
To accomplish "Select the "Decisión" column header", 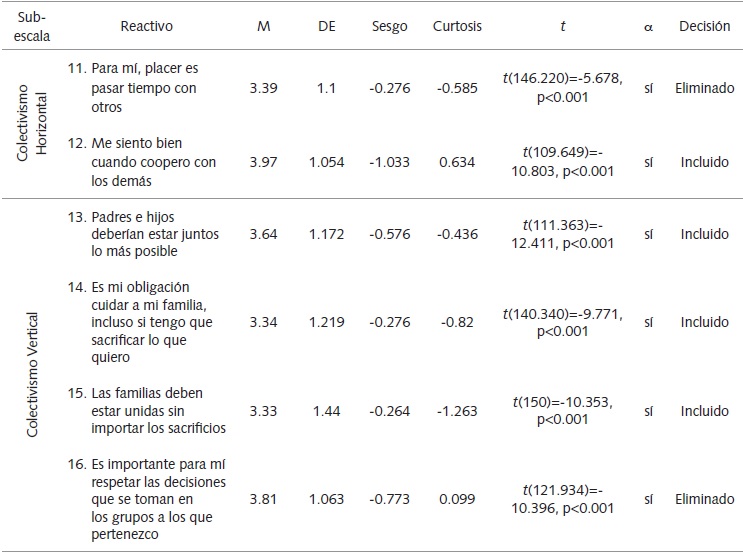I will coord(703,27).
